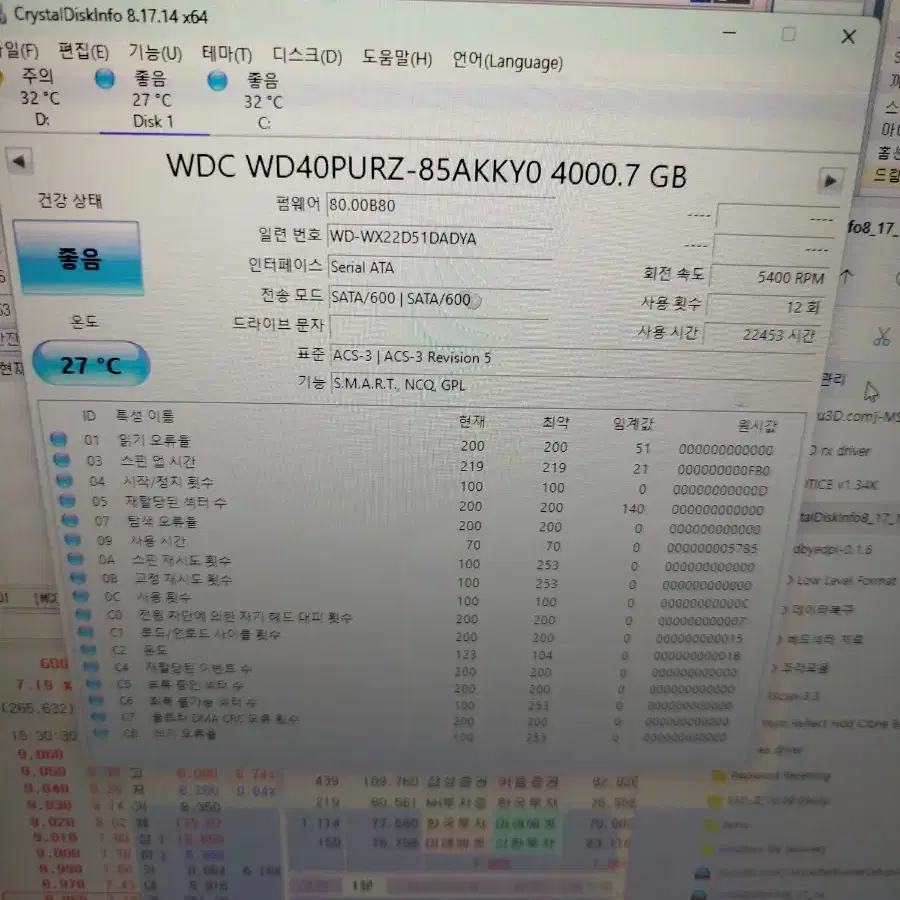Screen dimensions: 900x900
Task: Click status orb for 0C 사용 횟수
Action: pyautogui.click(x=80, y=596)
